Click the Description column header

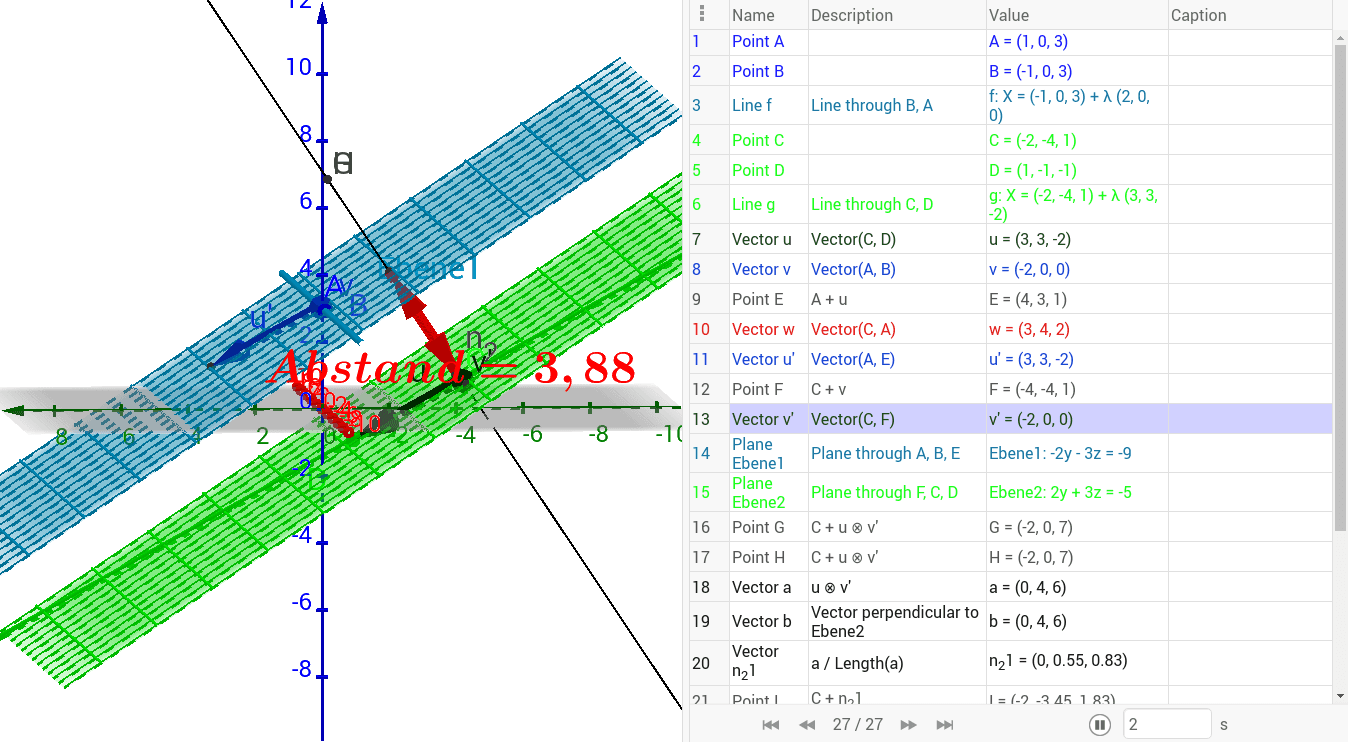[x=852, y=15]
